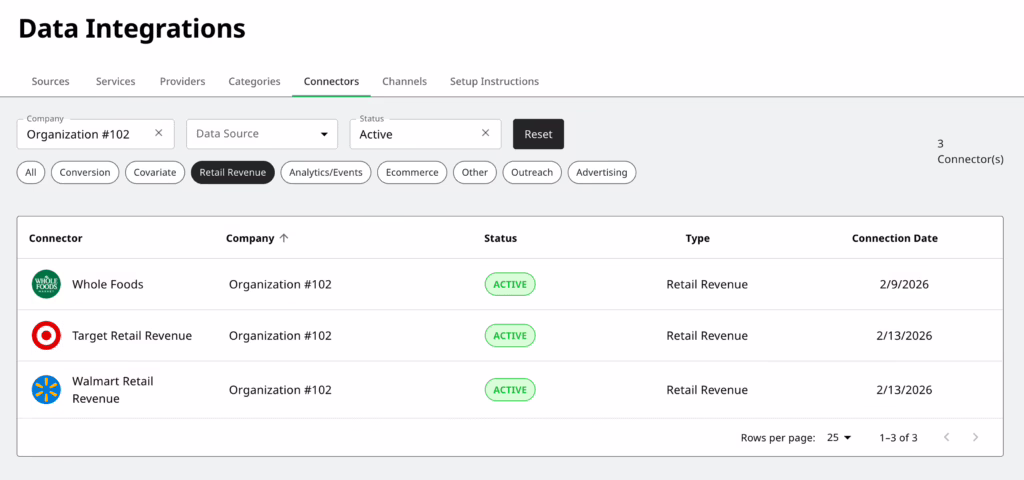
Task: Open the Providers tab
Action: 182,82
